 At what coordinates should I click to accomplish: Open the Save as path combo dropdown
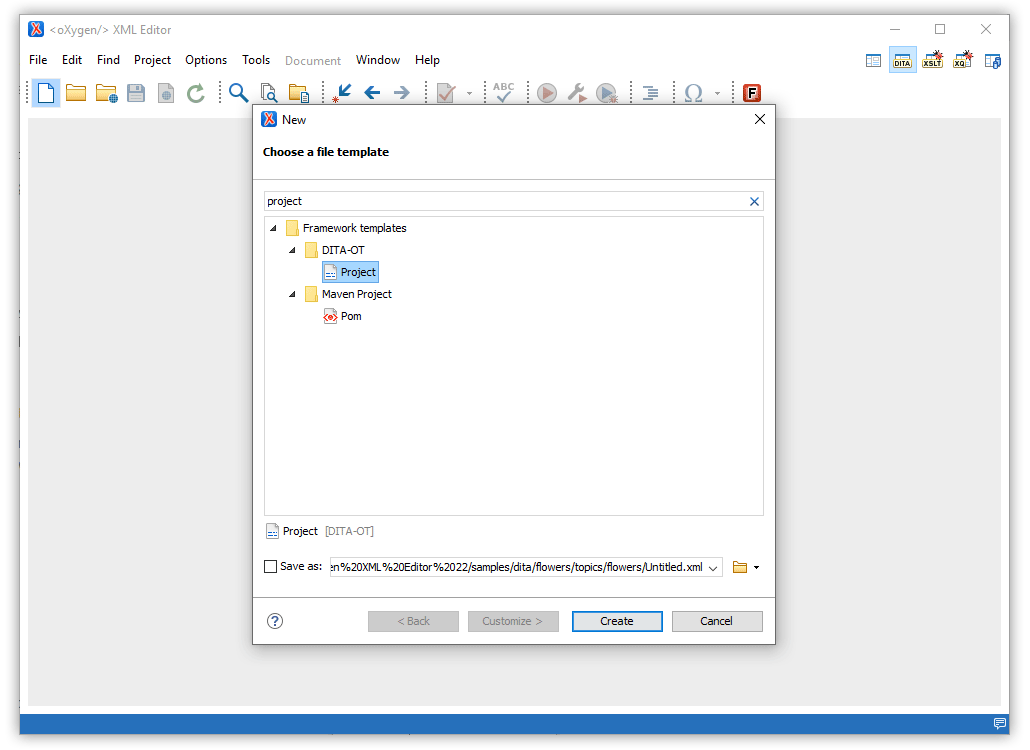(713, 567)
